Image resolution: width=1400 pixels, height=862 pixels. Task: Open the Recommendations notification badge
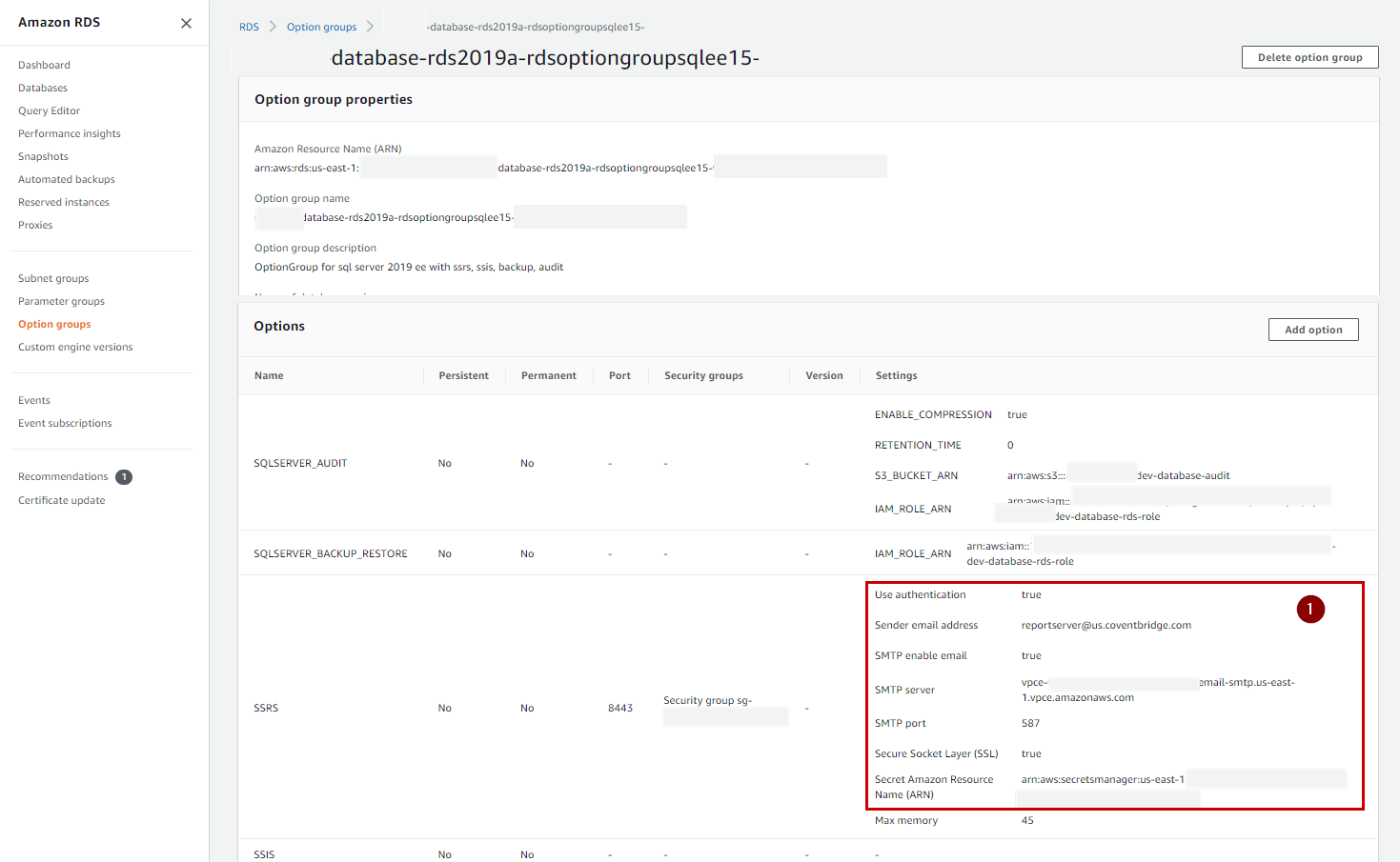[123, 476]
